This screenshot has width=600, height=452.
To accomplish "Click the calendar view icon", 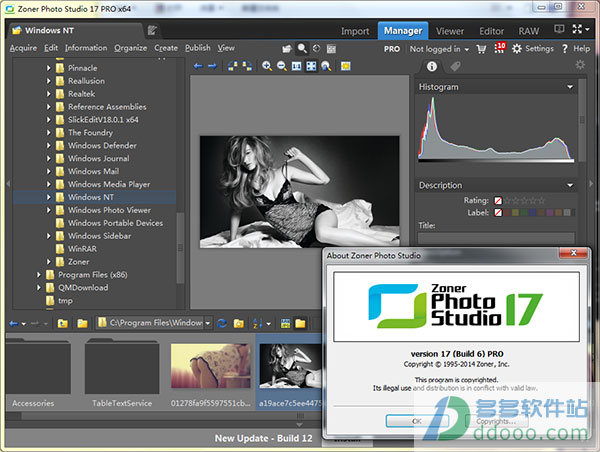I will (x=331, y=49).
